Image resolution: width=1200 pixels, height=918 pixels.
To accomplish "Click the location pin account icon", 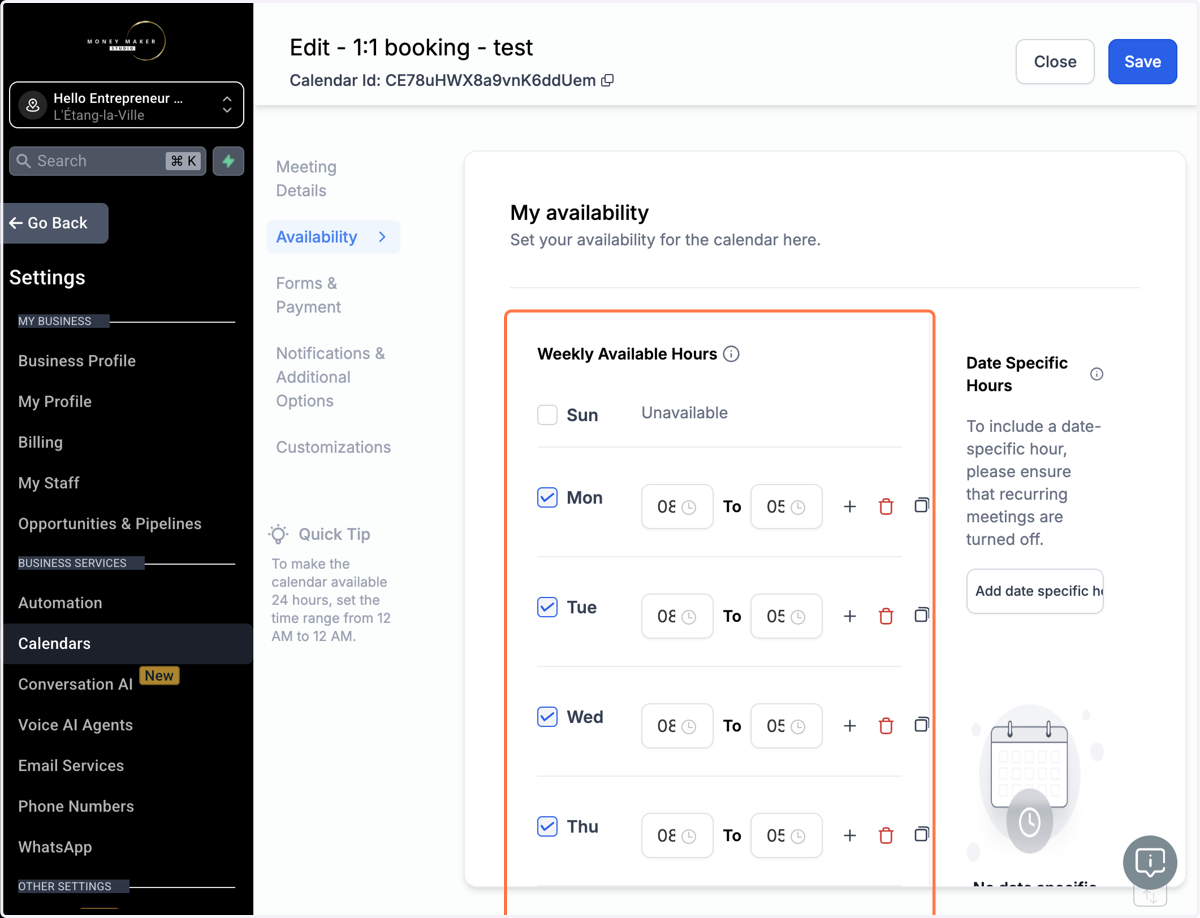I will point(33,105).
